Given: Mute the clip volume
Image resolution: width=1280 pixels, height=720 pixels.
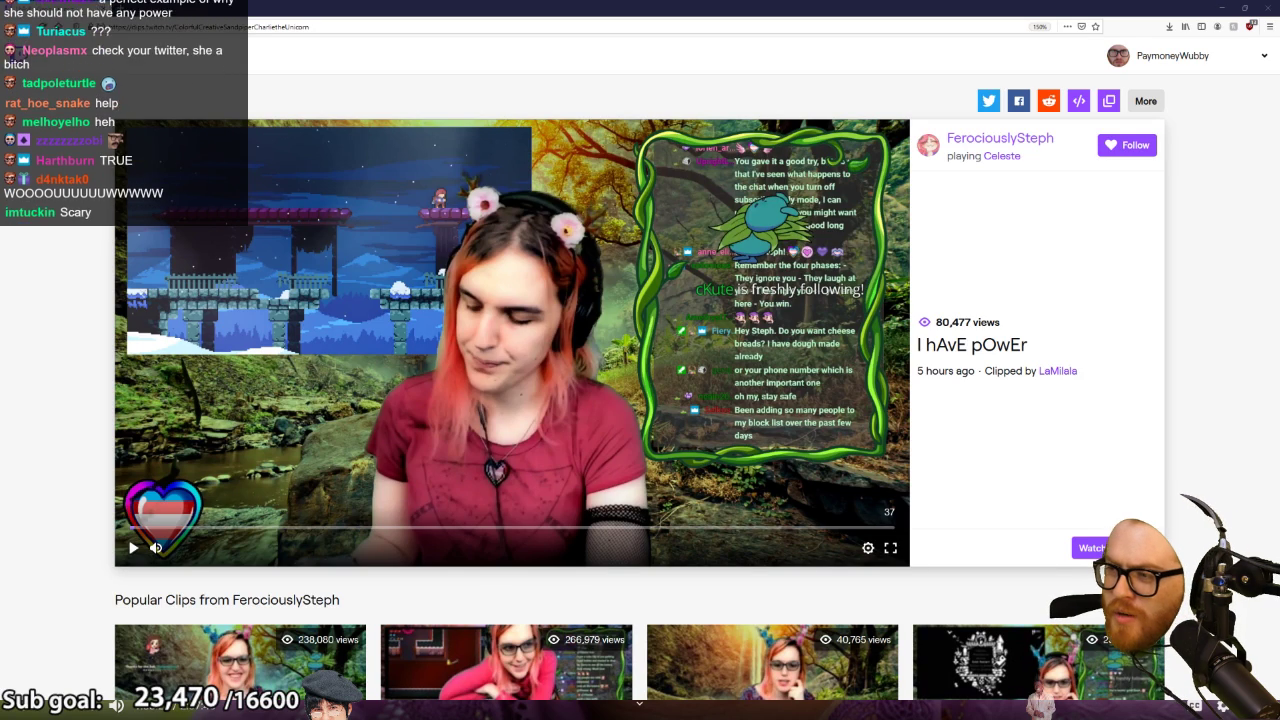Looking at the screenshot, I should pos(156,548).
